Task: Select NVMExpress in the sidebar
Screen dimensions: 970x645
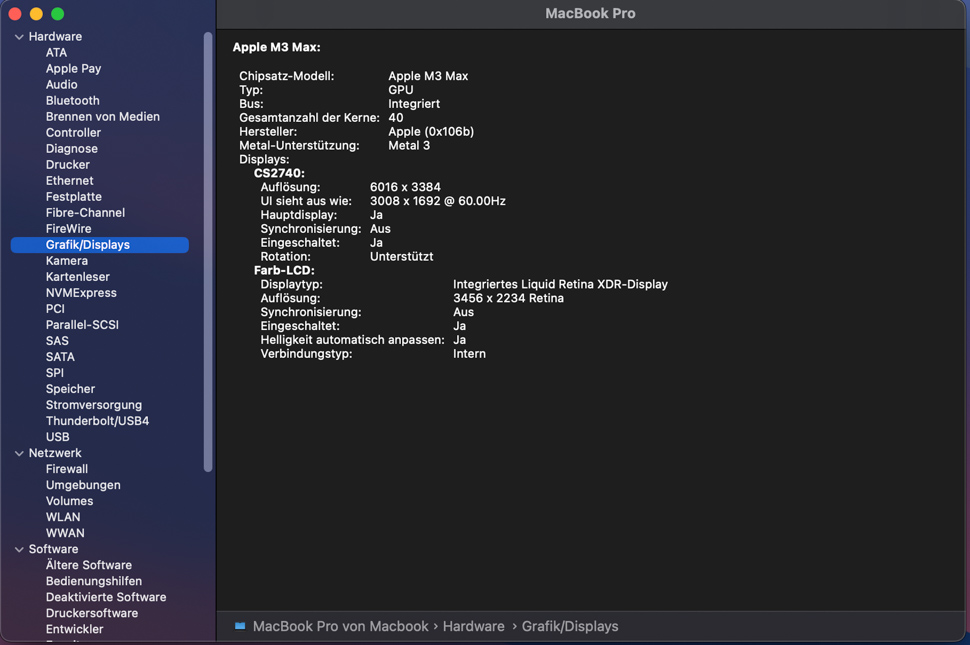Action: [x=81, y=293]
